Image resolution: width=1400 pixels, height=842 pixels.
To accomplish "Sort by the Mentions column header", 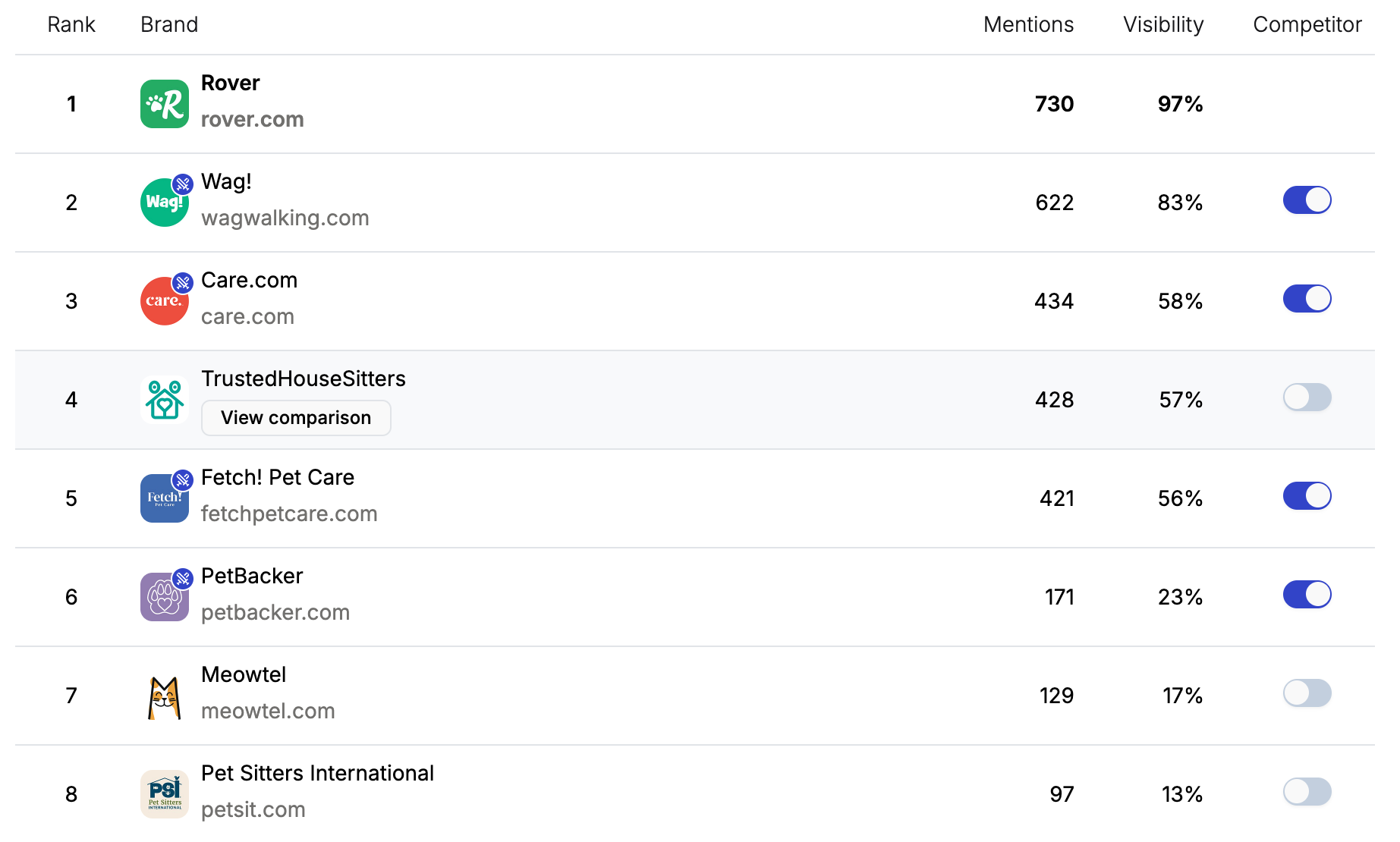I will coord(1028,24).
